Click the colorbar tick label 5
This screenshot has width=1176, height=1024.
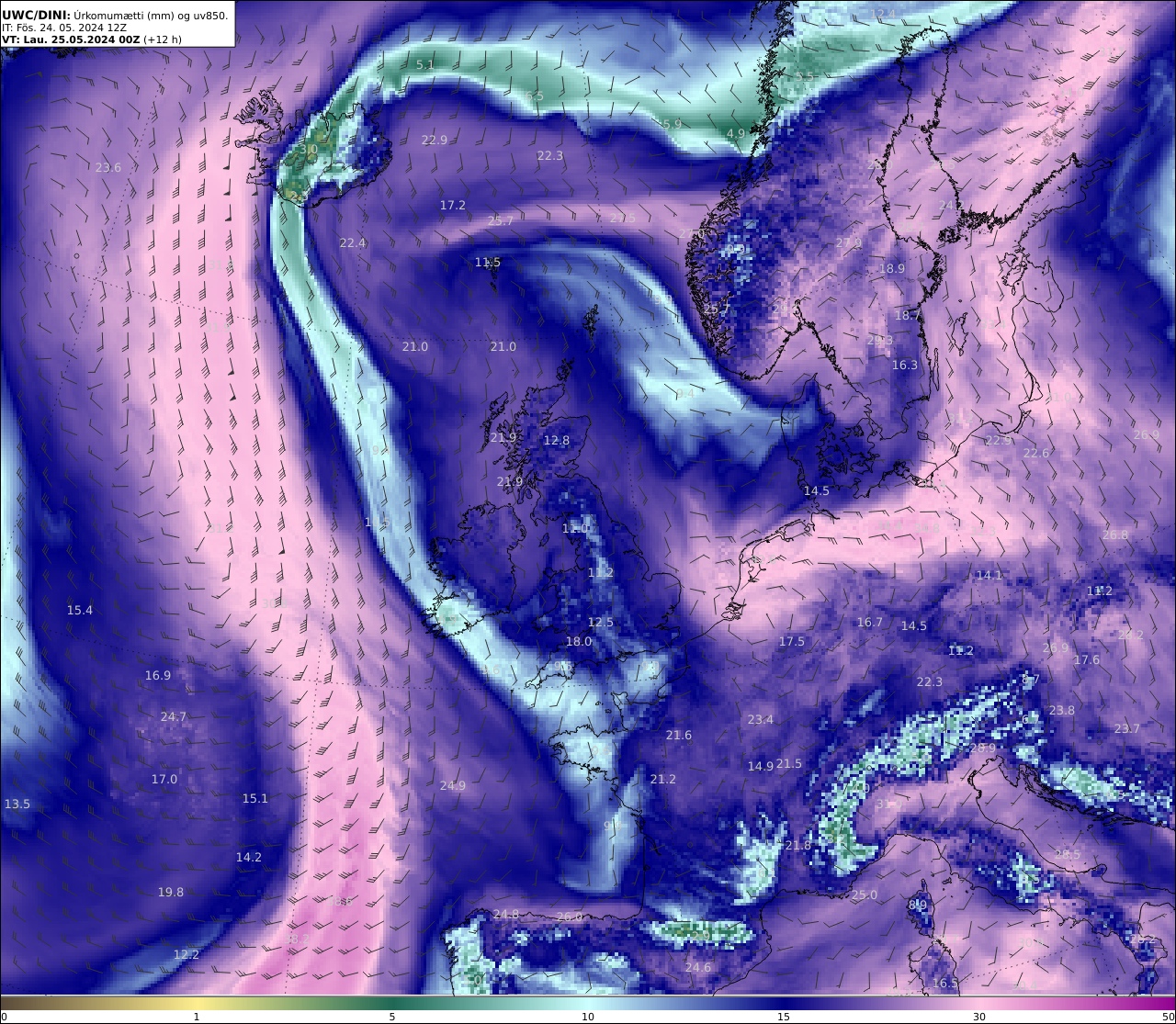(392, 1017)
